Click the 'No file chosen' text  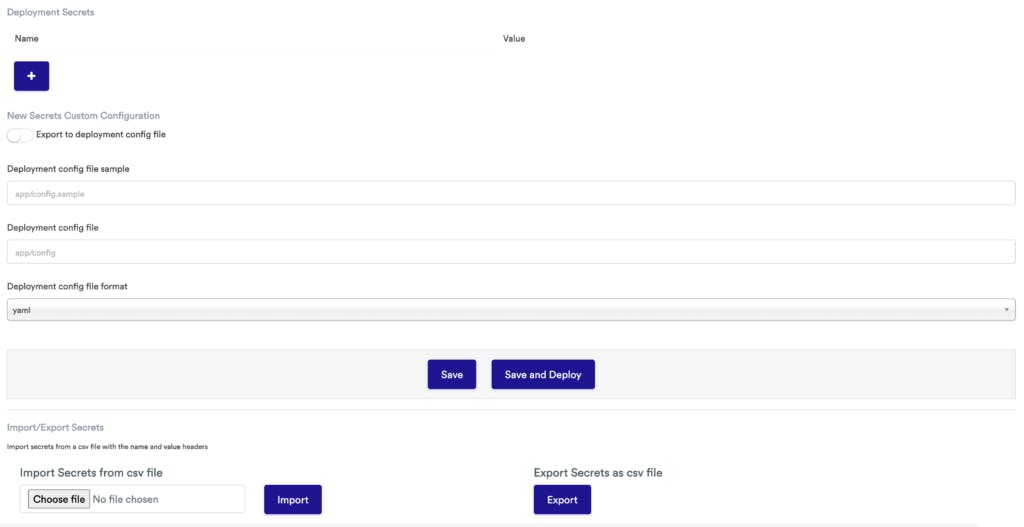click(x=125, y=499)
